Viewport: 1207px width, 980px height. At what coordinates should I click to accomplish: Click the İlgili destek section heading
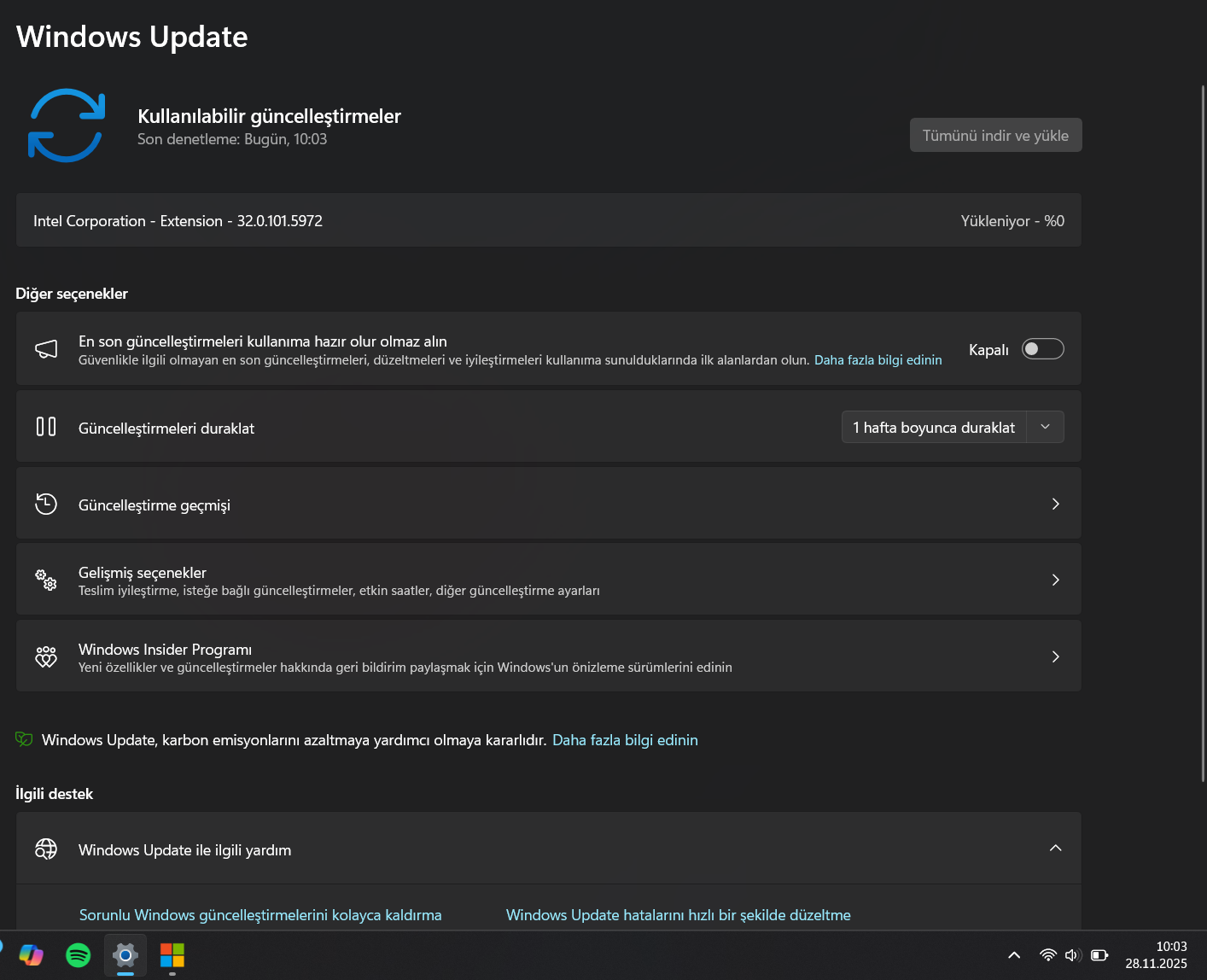coord(55,794)
